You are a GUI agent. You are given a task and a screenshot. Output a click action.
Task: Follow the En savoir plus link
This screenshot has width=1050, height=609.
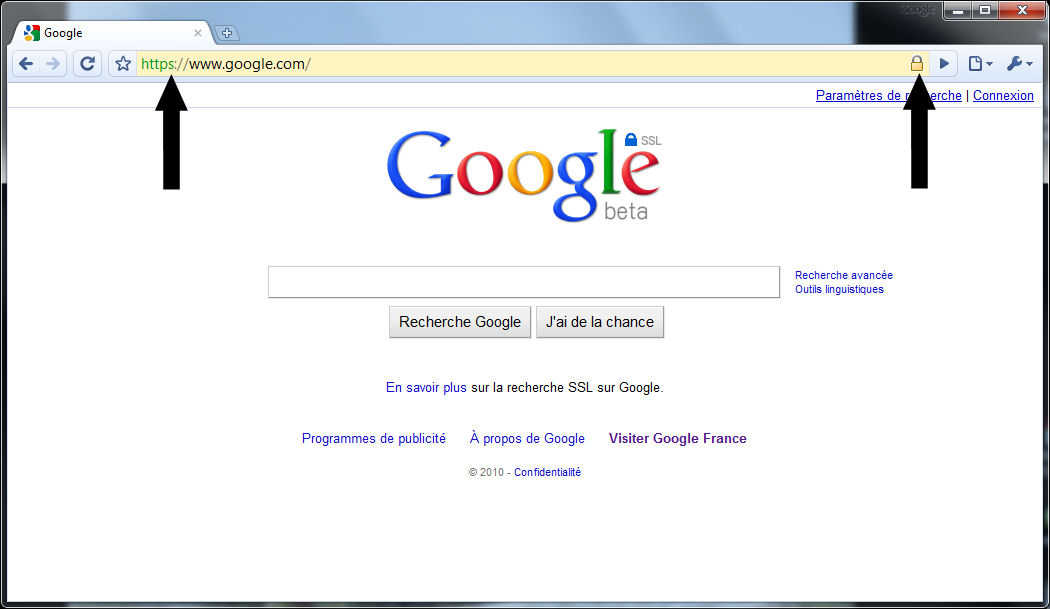(x=425, y=387)
